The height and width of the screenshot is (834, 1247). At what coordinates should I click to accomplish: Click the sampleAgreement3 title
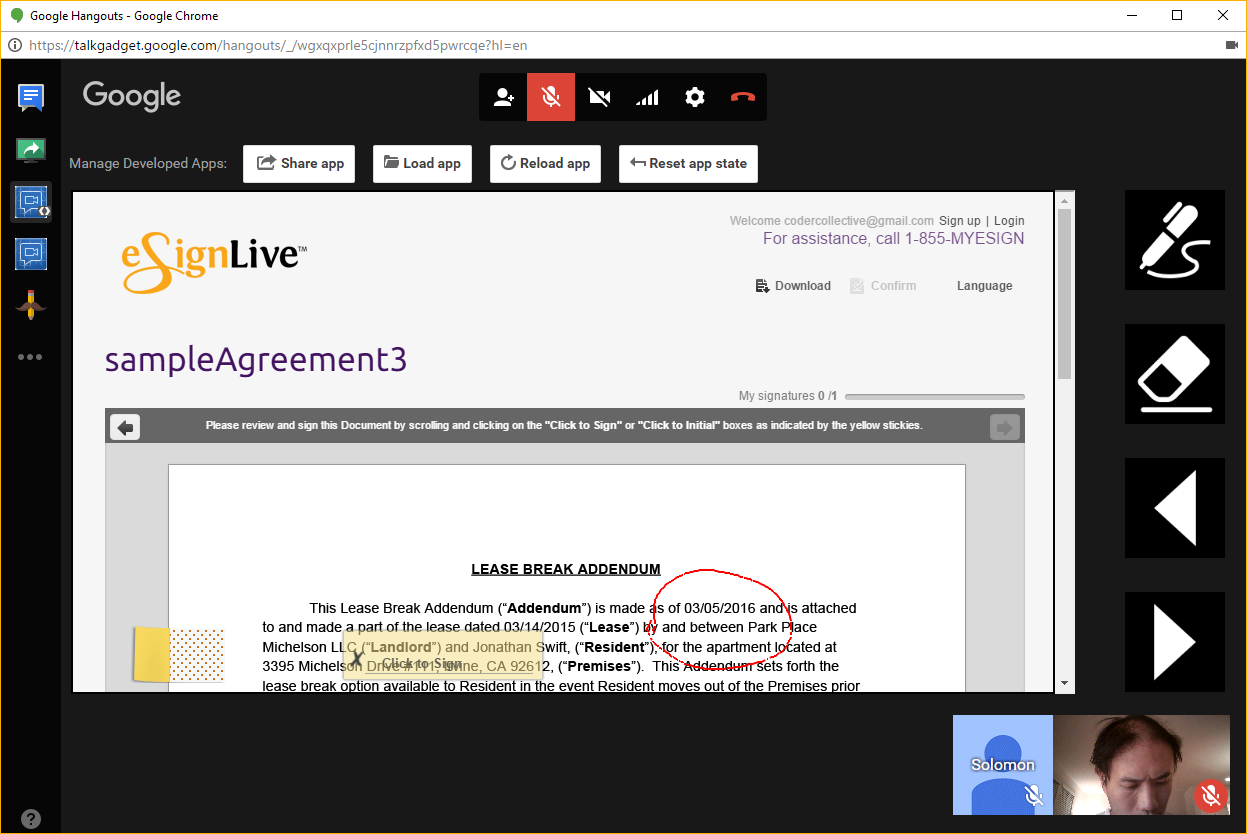256,359
